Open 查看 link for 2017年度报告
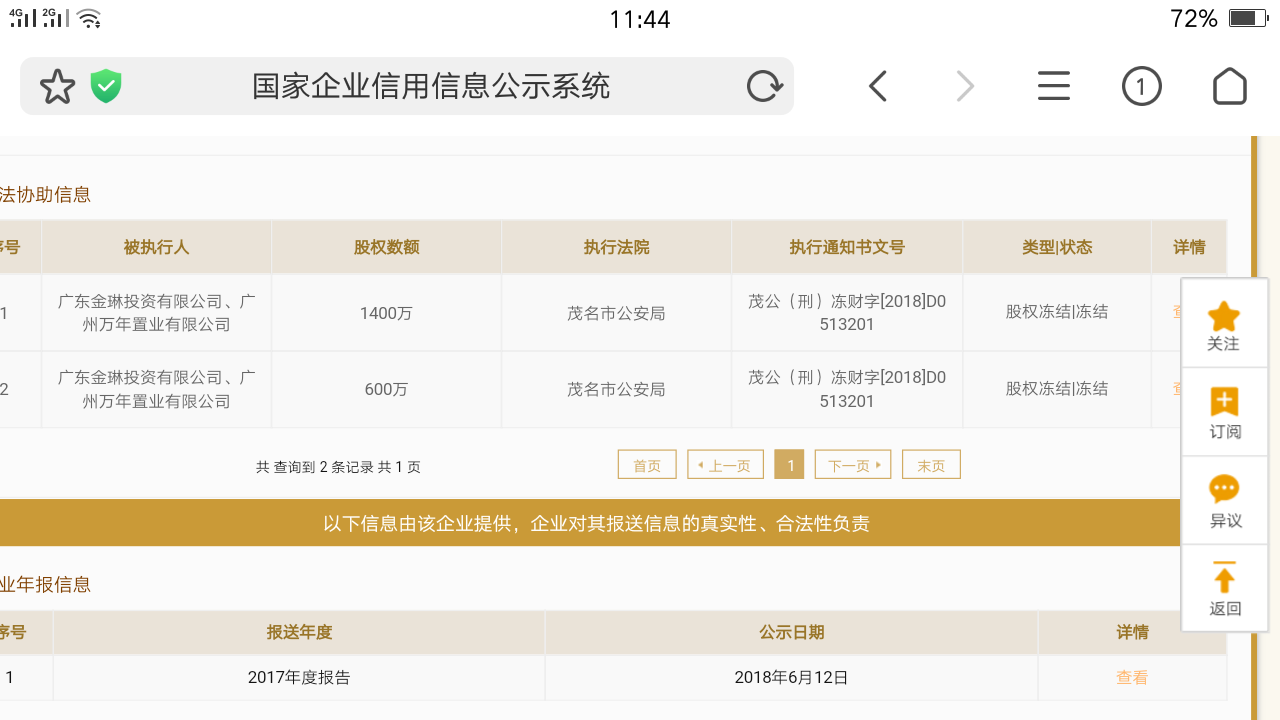Screen dimensions: 1280x720 [x=1132, y=677]
